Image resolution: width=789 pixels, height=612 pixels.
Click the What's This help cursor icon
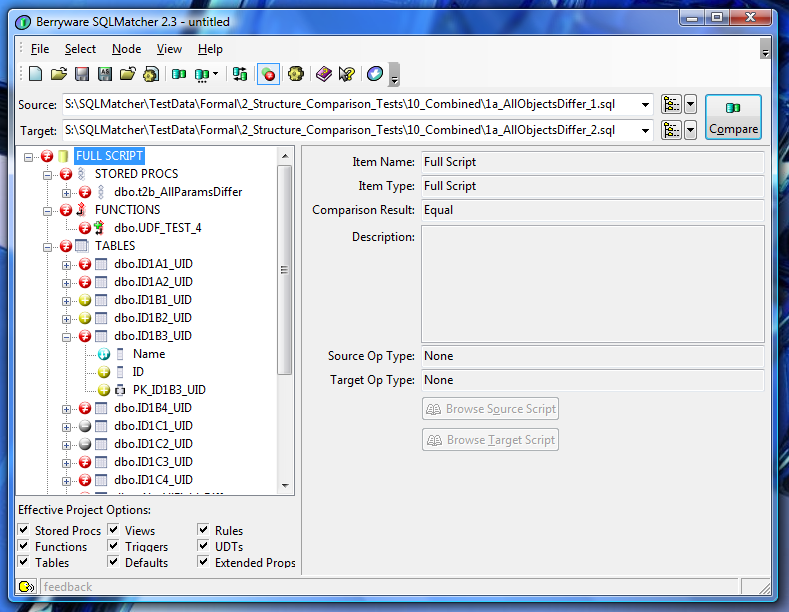347,74
